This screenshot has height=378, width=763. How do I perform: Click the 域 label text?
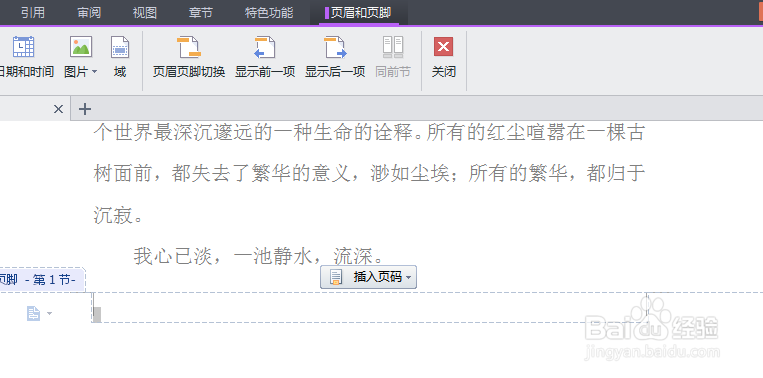(120, 72)
